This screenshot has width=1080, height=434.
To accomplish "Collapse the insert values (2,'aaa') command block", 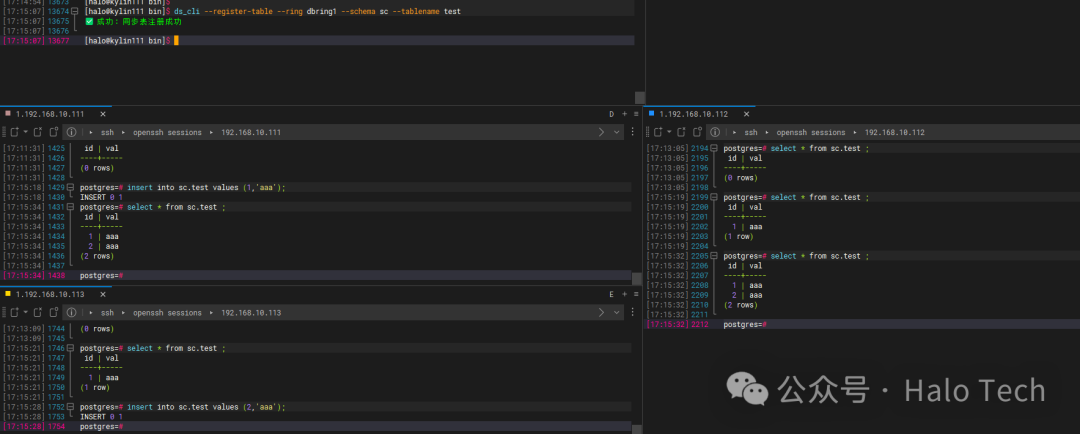I will pos(71,407).
